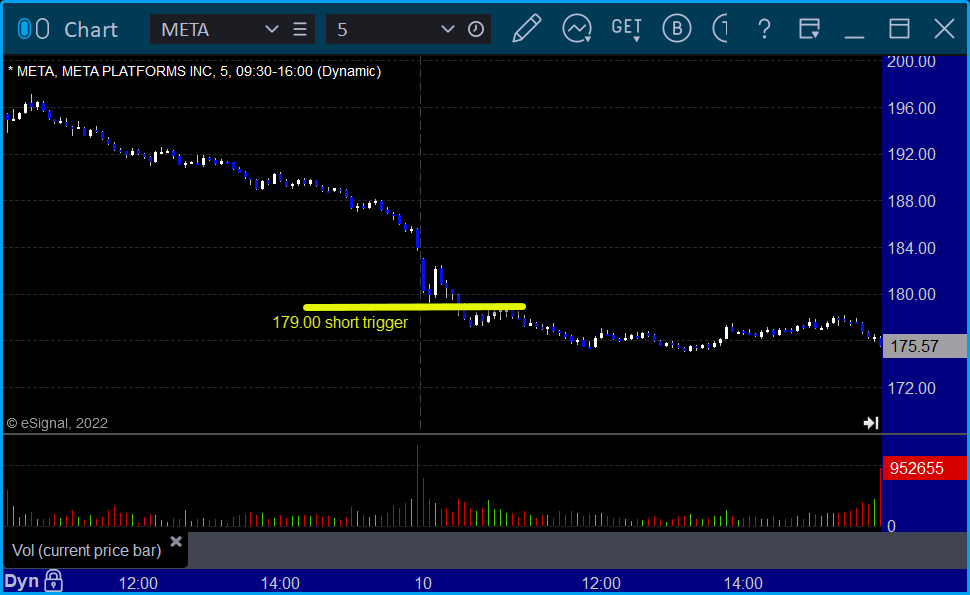Click the chart link icon beside Chart title
The image size is (970, 595).
pos(33,29)
